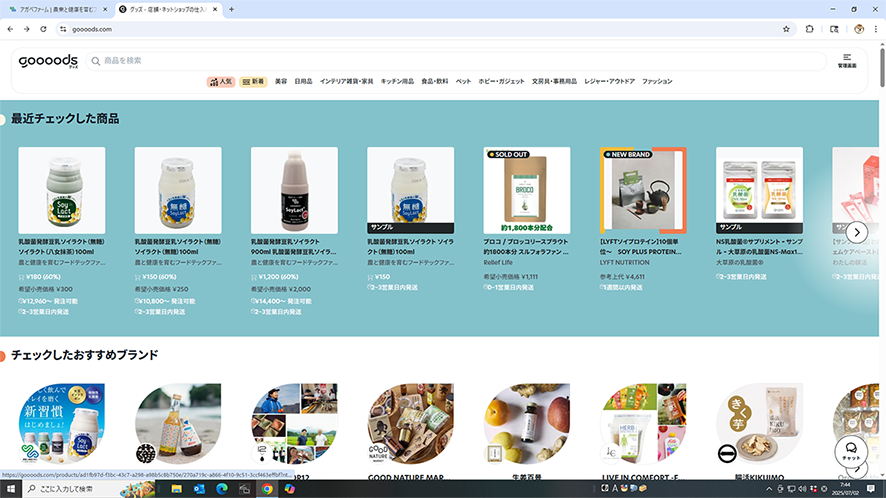Open File Explorer from the taskbar
Image resolution: width=886 pixels, height=498 pixels.
pyautogui.click(x=176, y=489)
